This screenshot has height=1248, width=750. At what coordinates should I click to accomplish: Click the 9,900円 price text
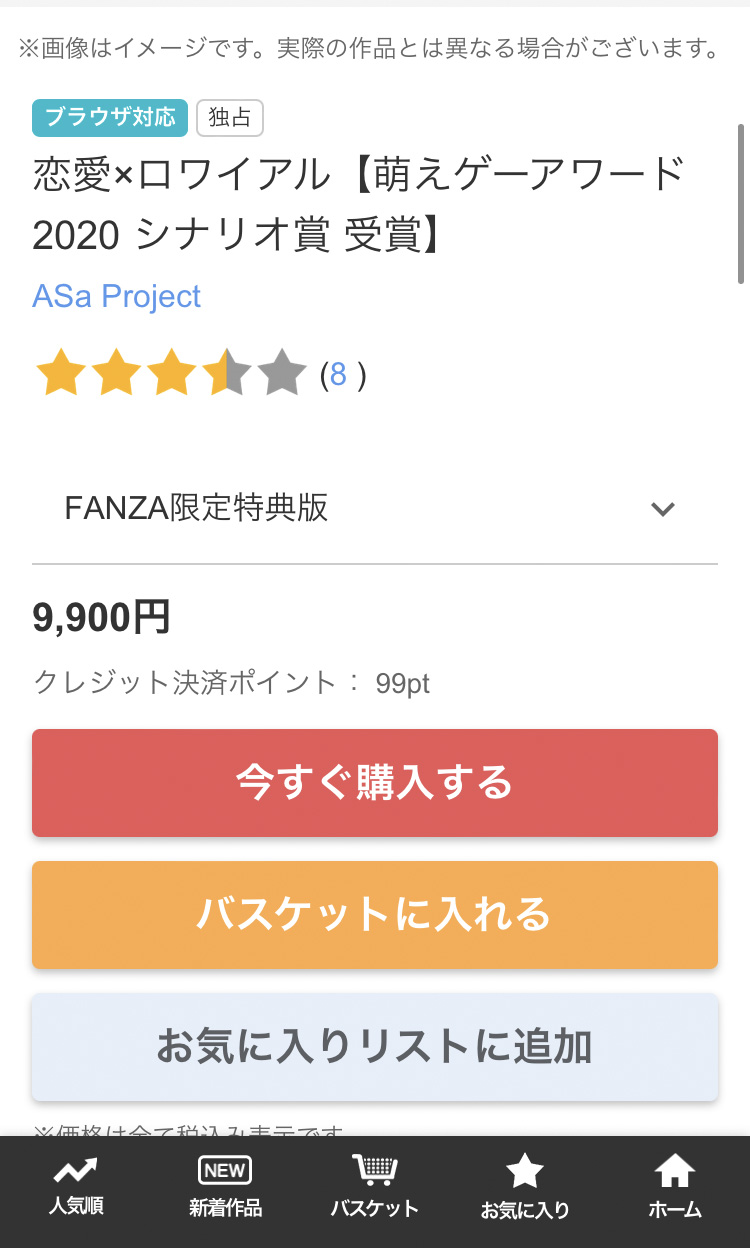pyautogui.click(x=101, y=617)
